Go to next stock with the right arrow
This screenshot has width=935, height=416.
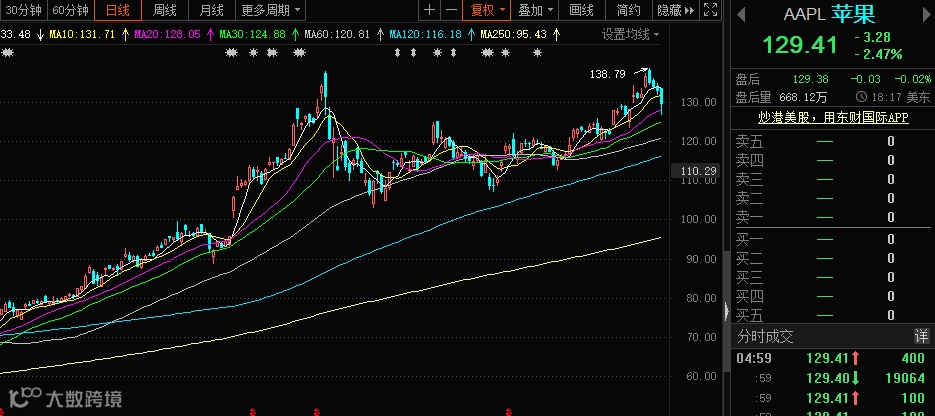(928, 15)
